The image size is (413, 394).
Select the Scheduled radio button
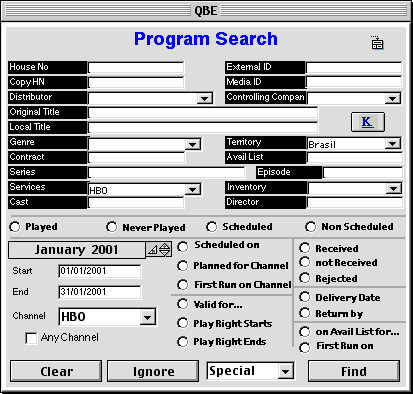pos(211,227)
